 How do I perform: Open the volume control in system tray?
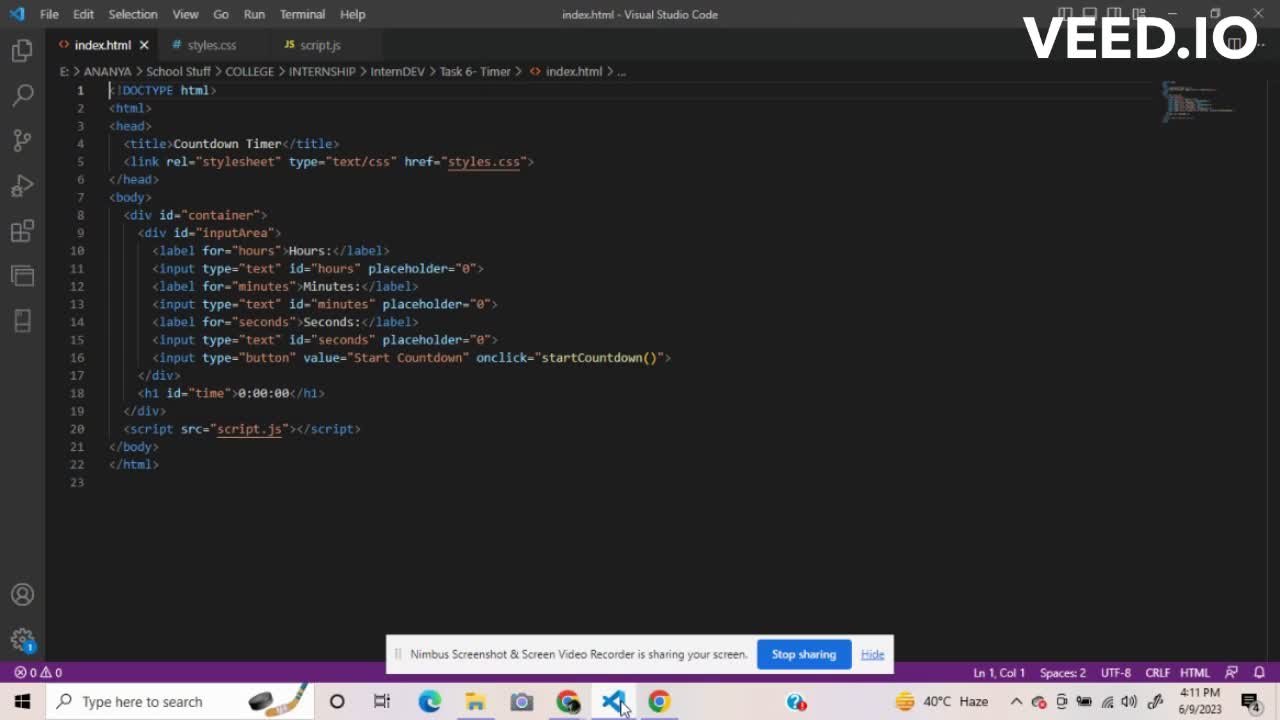pyautogui.click(x=1129, y=702)
